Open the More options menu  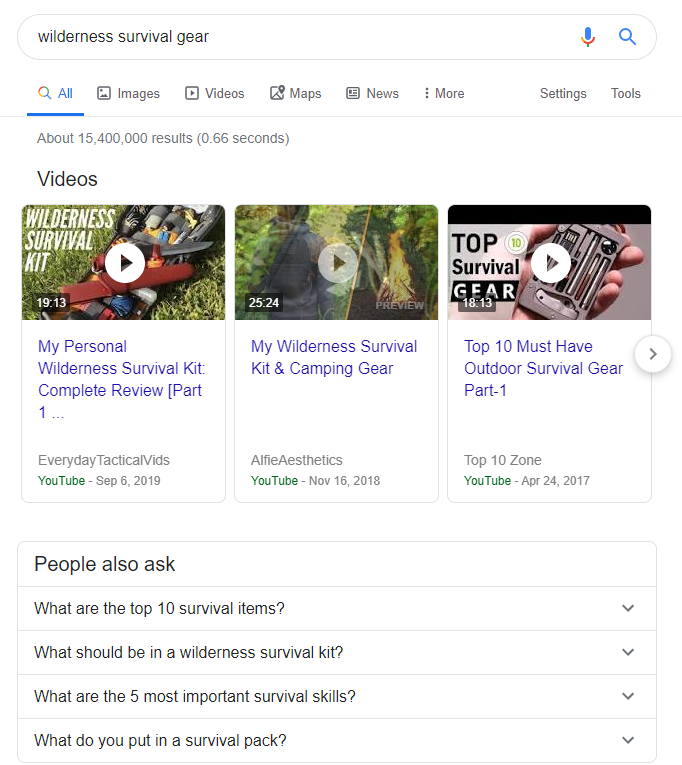tap(443, 93)
